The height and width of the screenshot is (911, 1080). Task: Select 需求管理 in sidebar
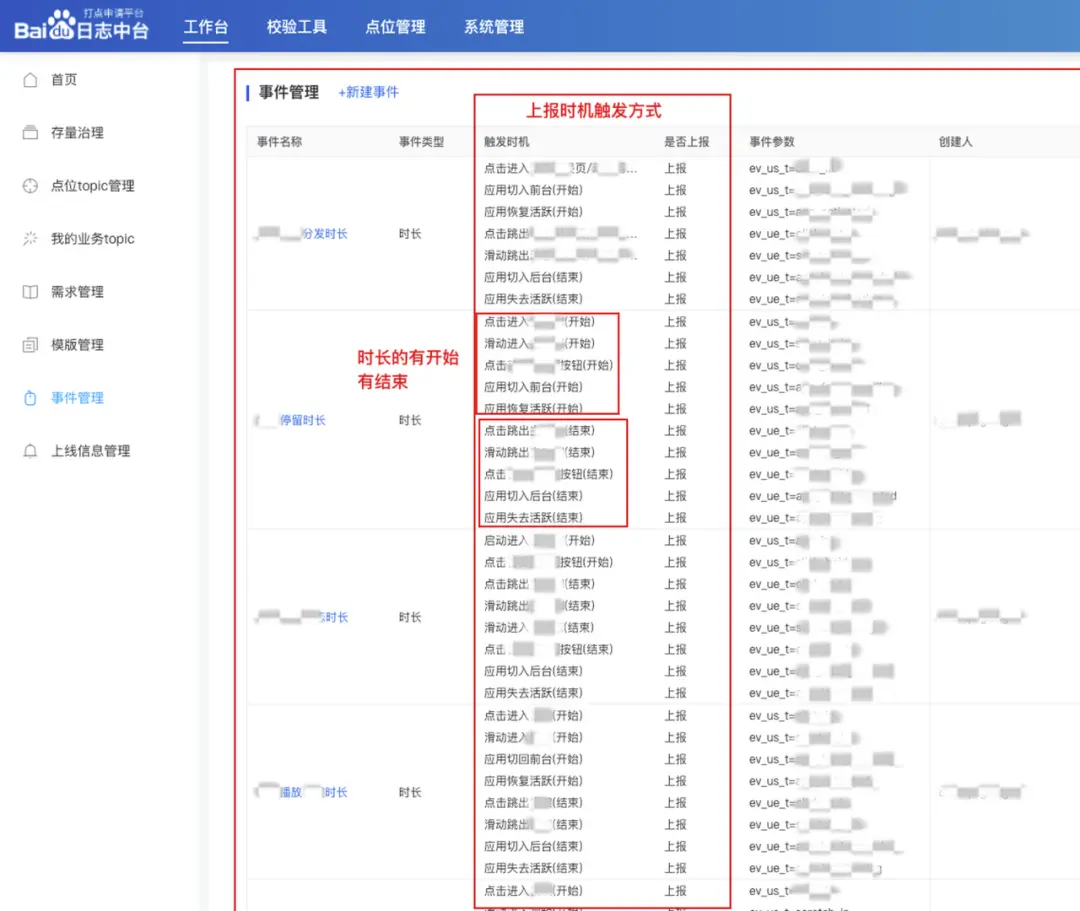[x=77, y=292]
